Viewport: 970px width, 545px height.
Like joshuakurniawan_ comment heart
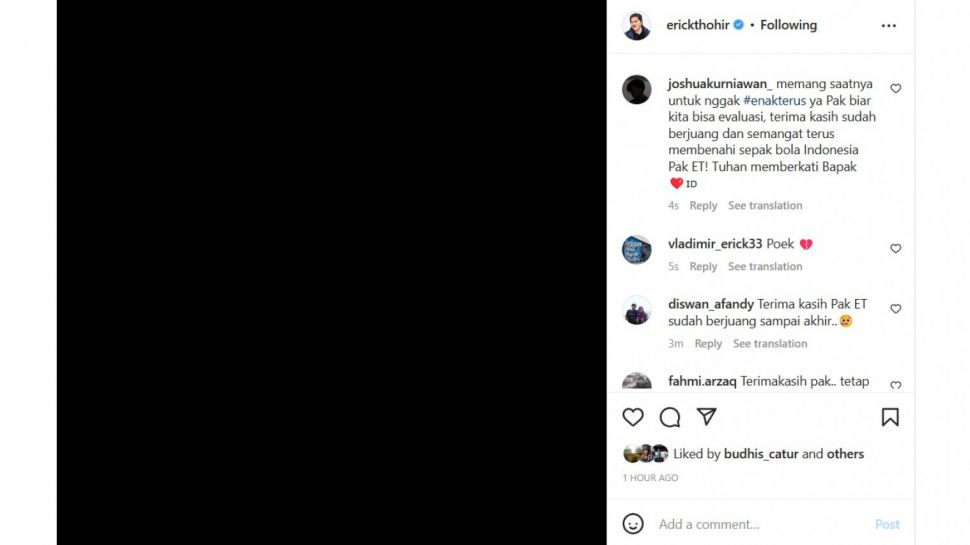pos(896,89)
